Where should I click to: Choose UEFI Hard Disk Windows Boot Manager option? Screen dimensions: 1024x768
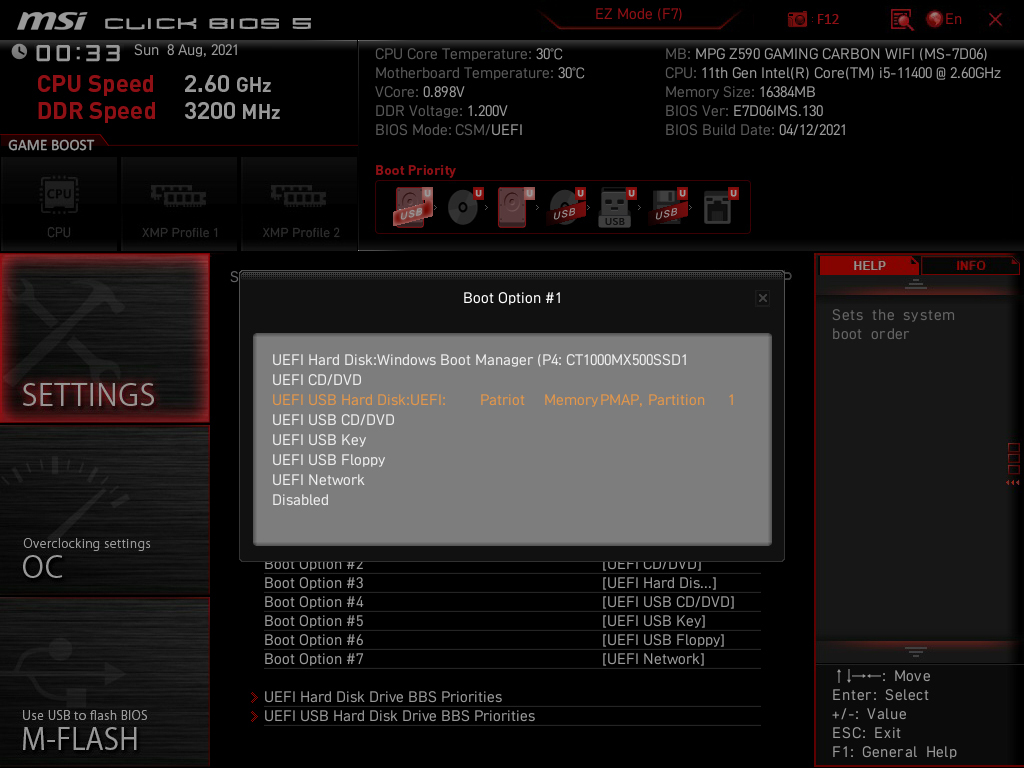[479, 360]
